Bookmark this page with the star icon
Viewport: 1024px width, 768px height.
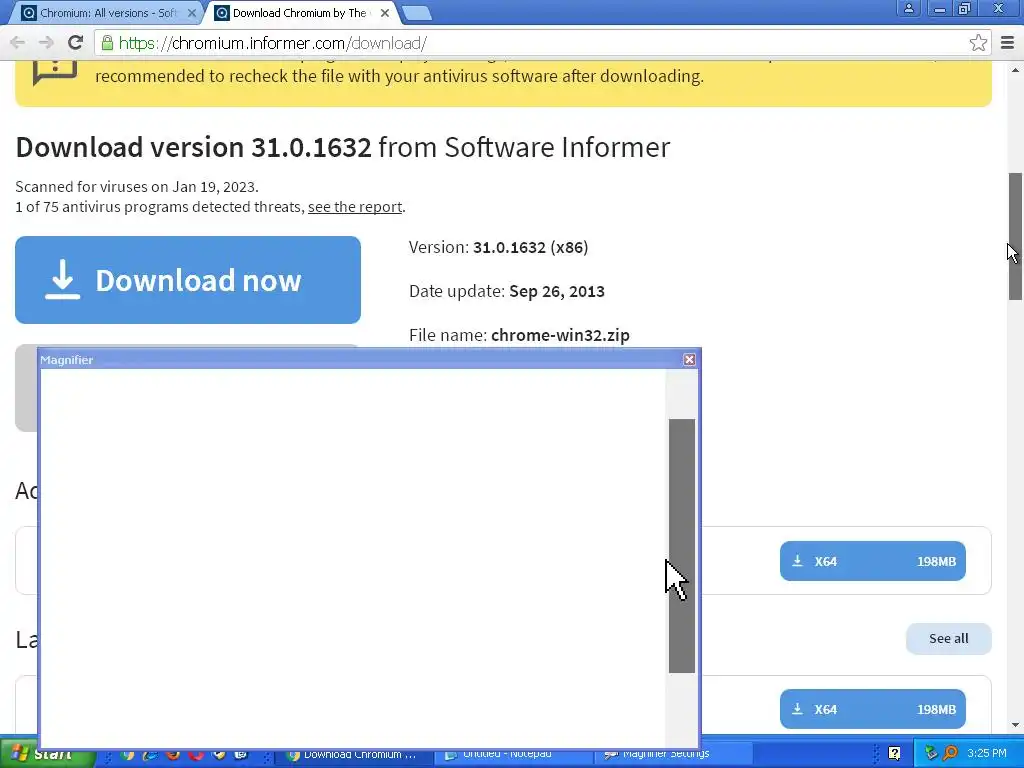pyautogui.click(x=978, y=43)
